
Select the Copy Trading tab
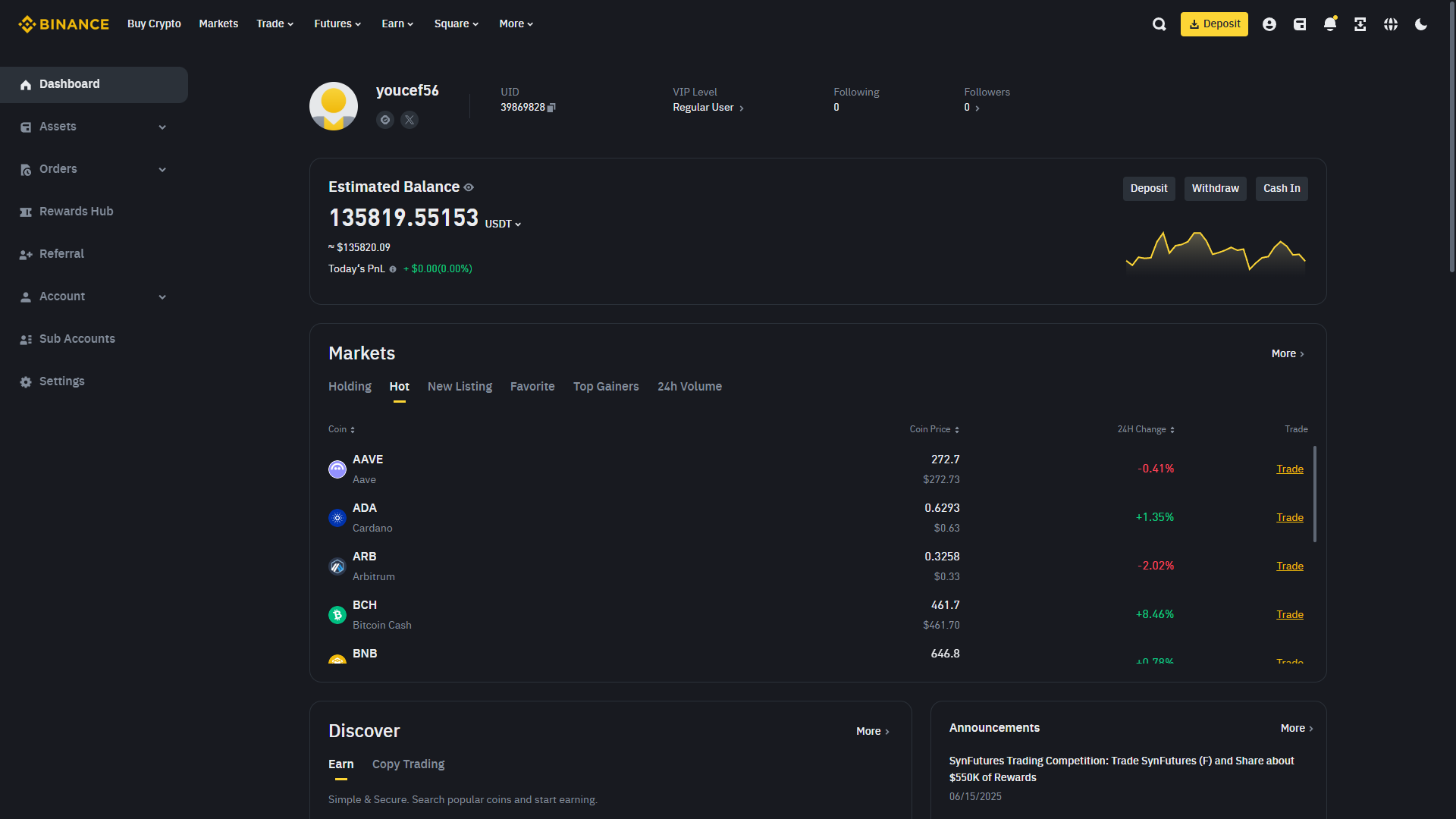408,764
